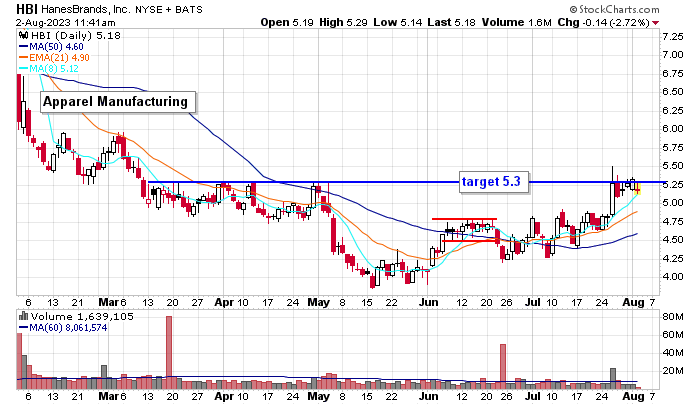
Task: Click the cyan MA(8) legend dash
Action: point(24,69)
